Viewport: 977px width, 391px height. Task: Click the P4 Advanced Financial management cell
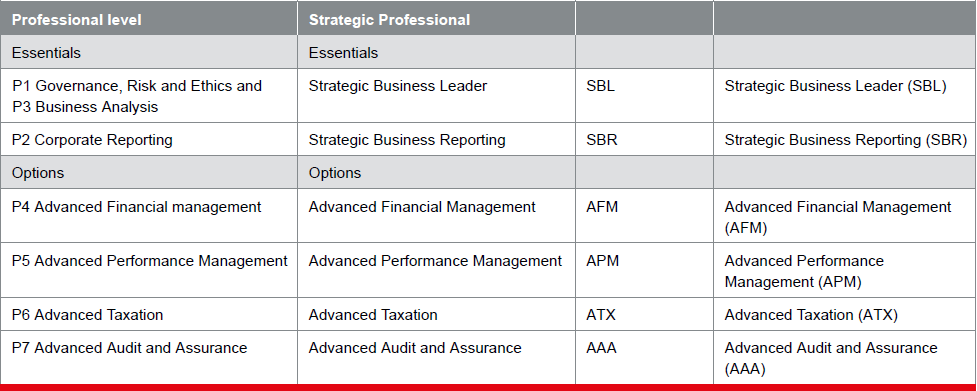[148, 216]
